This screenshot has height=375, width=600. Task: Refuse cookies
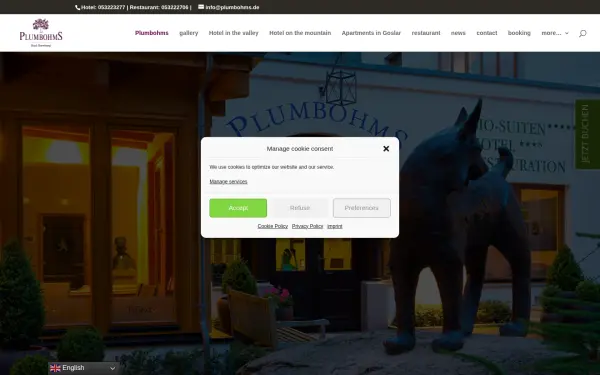(300, 208)
